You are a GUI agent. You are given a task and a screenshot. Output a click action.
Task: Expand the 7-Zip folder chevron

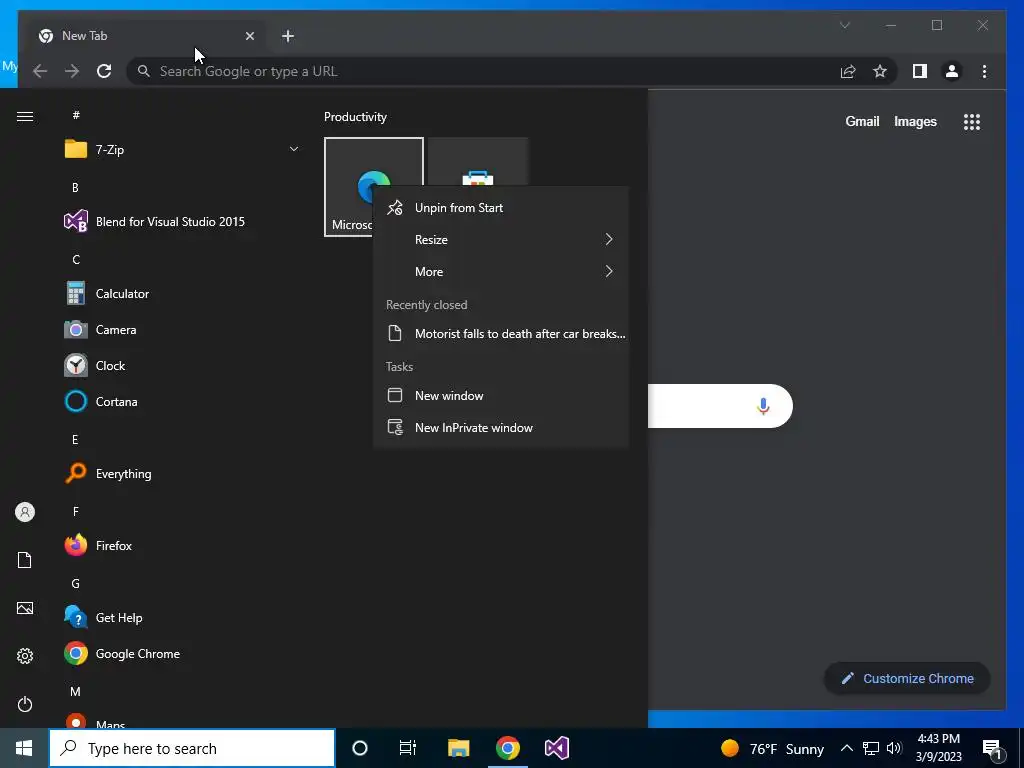[x=294, y=150]
